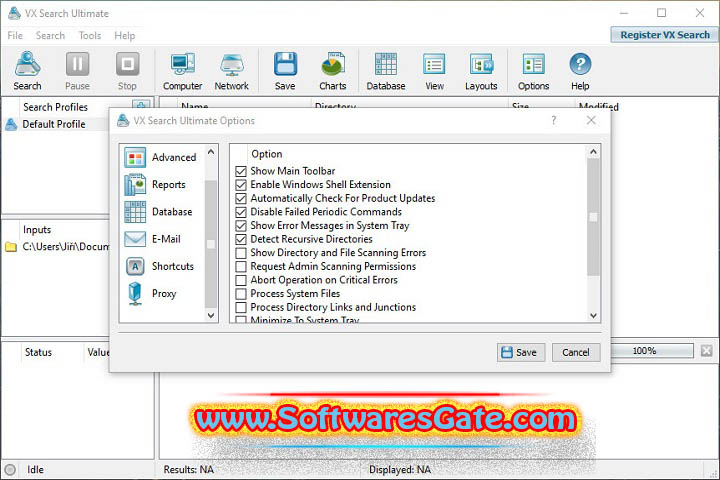Open the Computer search toolbar icon

pyautogui.click(x=182, y=70)
